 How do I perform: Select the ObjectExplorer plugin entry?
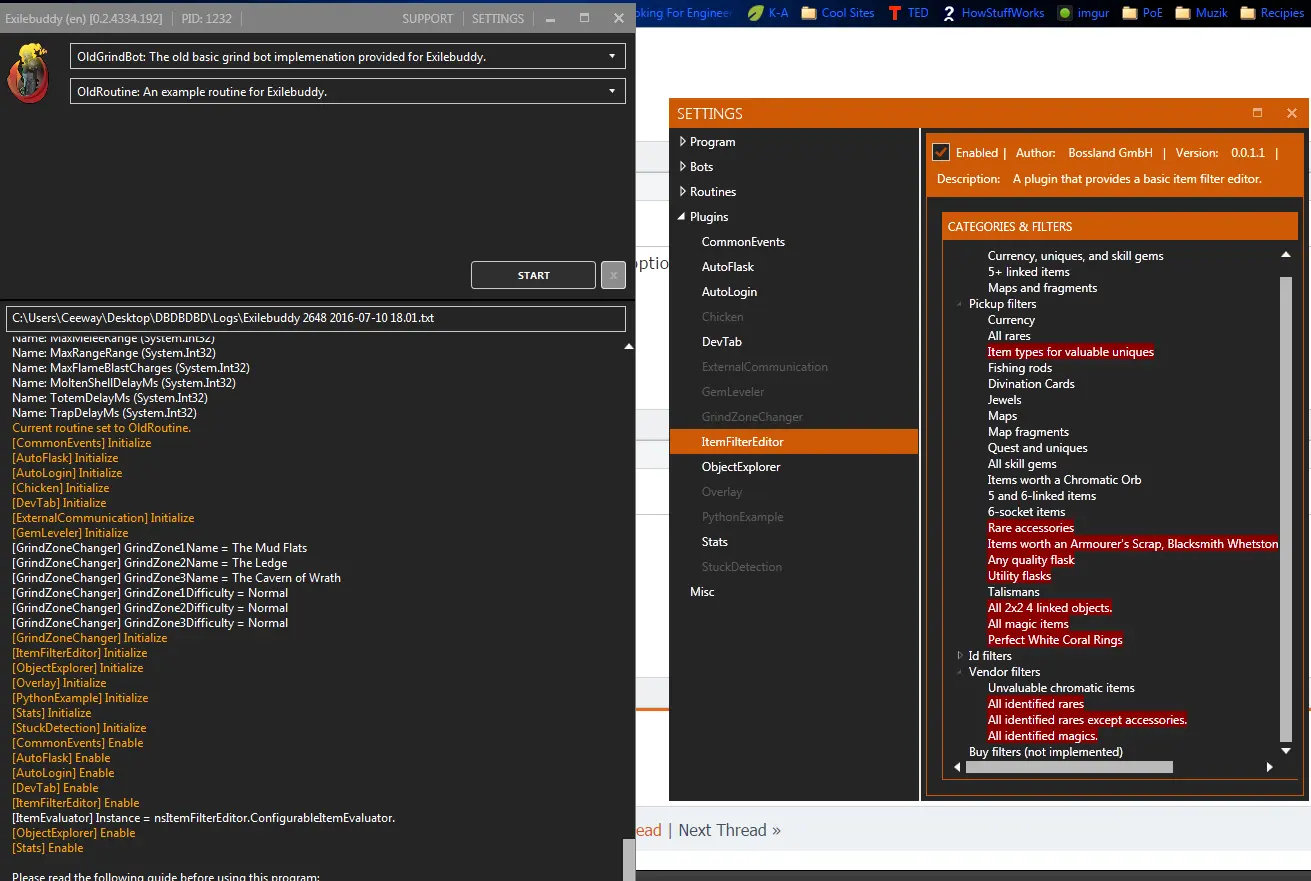pos(741,467)
